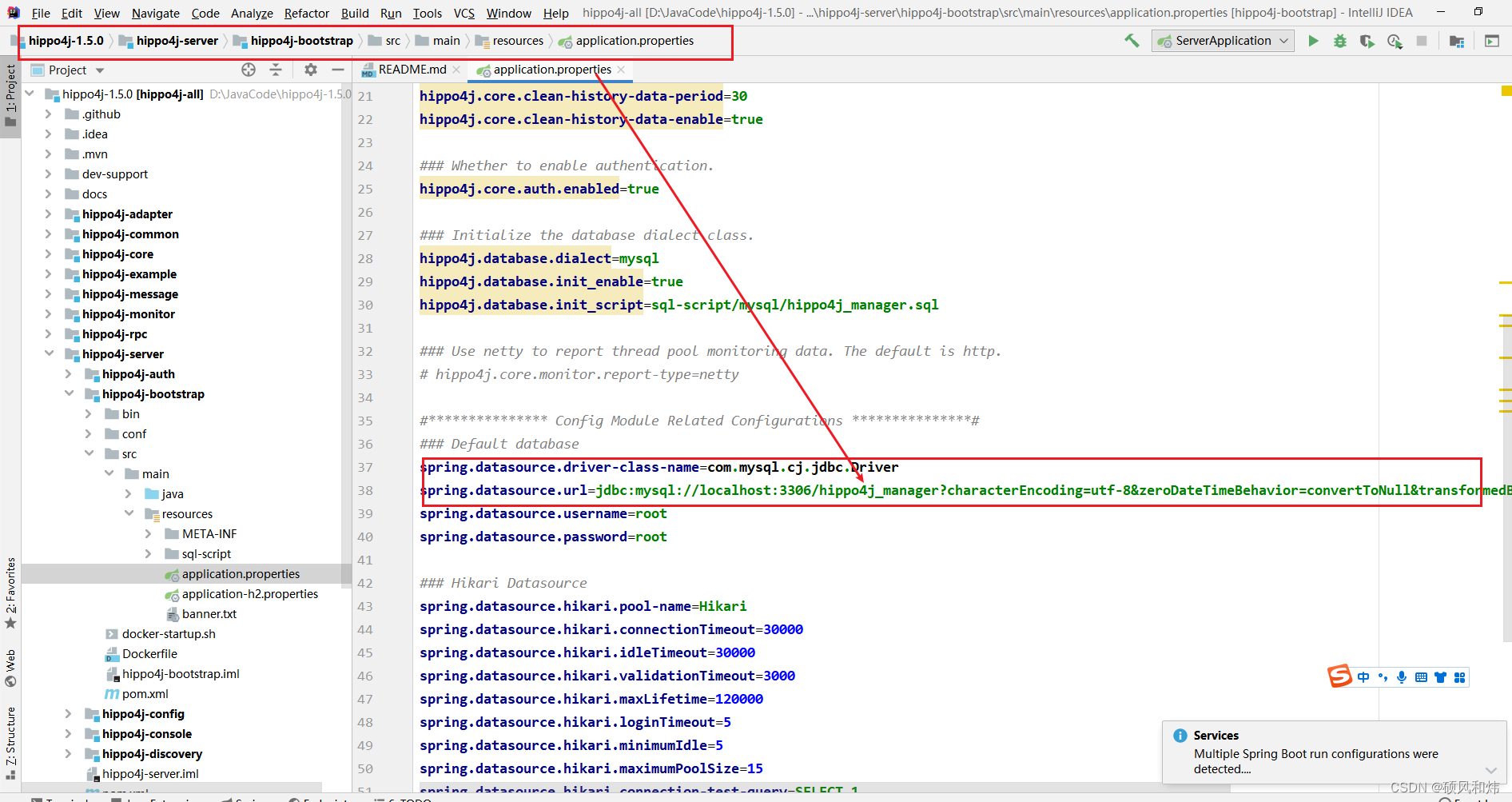Collapse the hippo4j-server module
The height and width of the screenshot is (802, 1512).
49,353
